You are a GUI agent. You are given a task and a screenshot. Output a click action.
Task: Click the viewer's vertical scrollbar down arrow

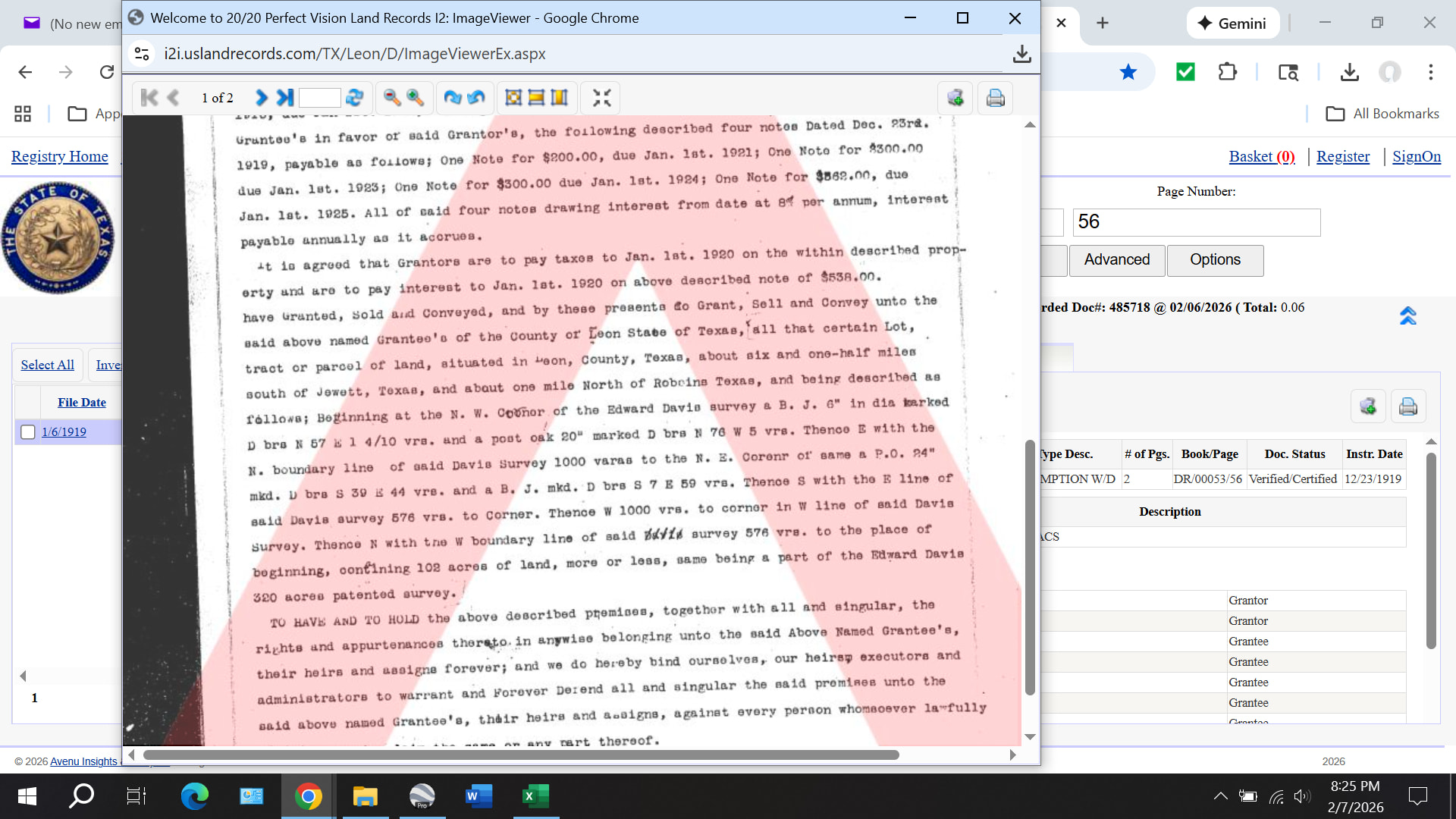pyautogui.click(x=1029, y=736)
